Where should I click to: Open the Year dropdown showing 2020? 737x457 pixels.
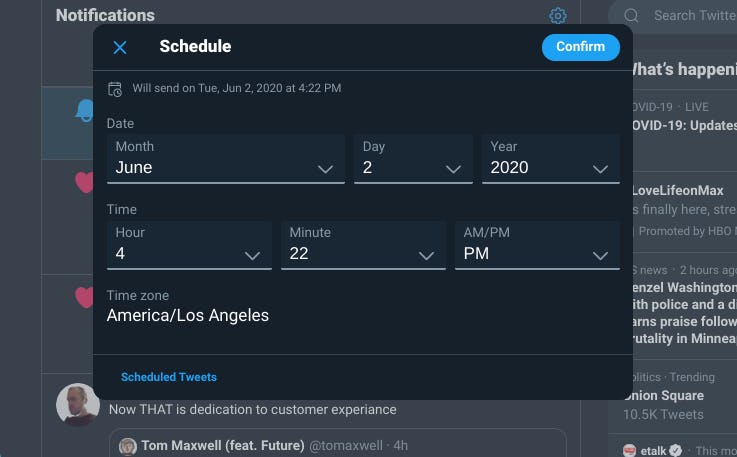[550, 159]
